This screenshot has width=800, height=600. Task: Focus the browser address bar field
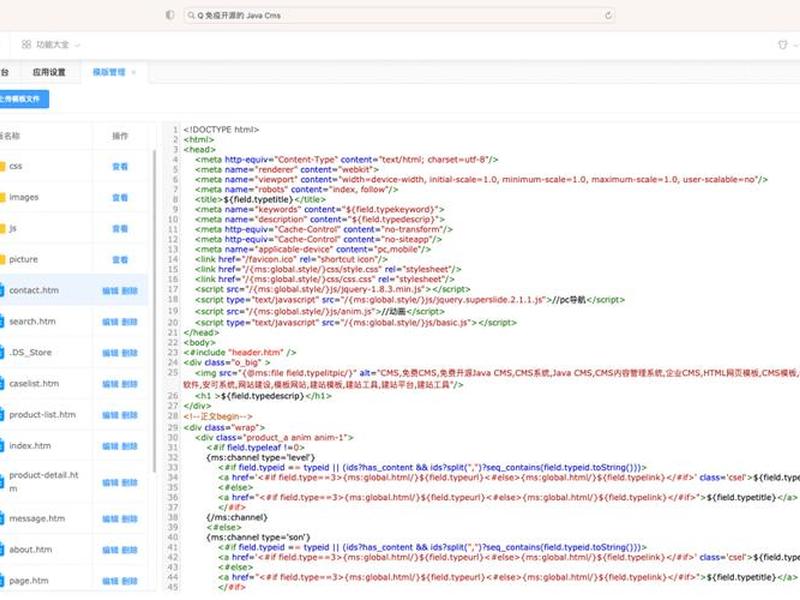[x=399, y=15]
